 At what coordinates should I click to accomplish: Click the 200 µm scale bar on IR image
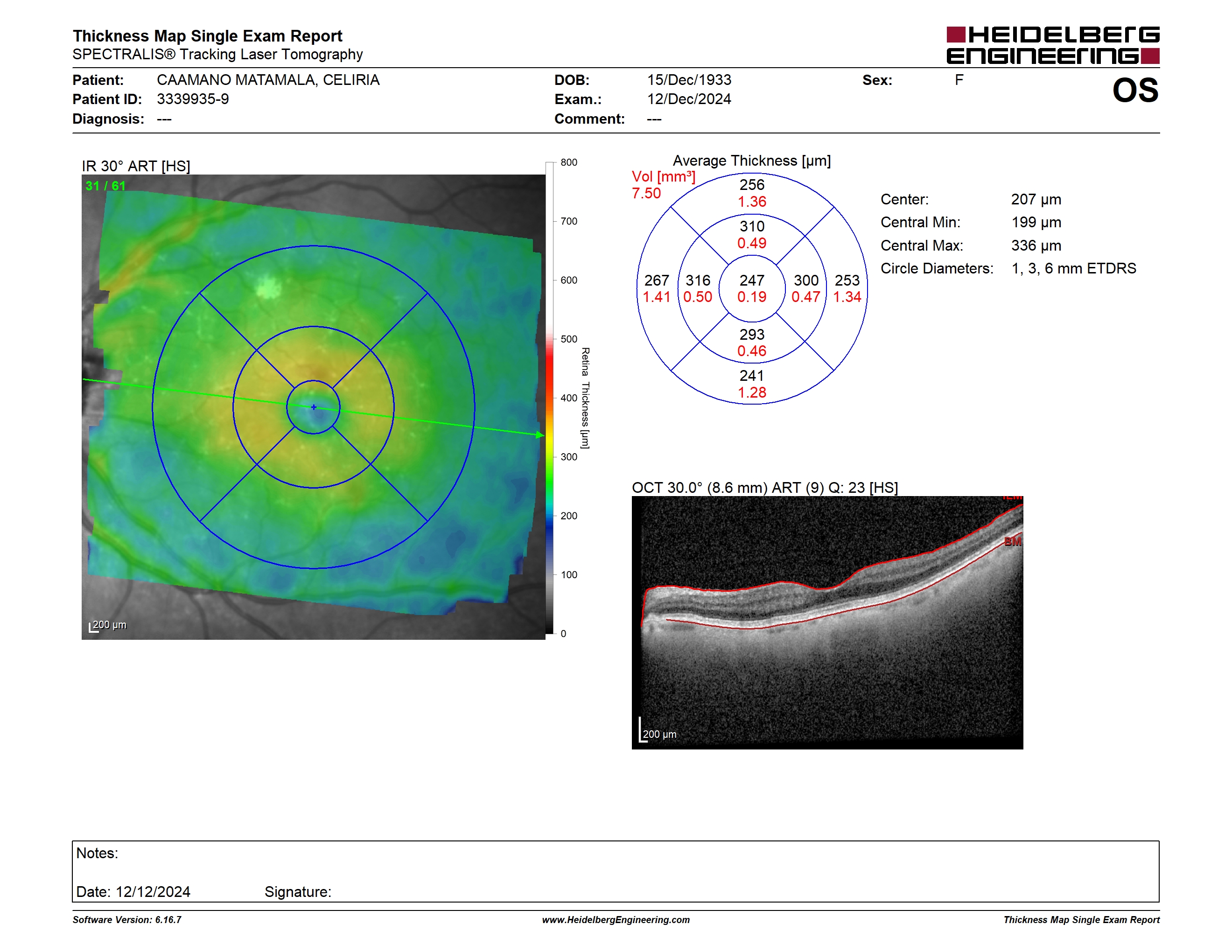pos(108,625)
